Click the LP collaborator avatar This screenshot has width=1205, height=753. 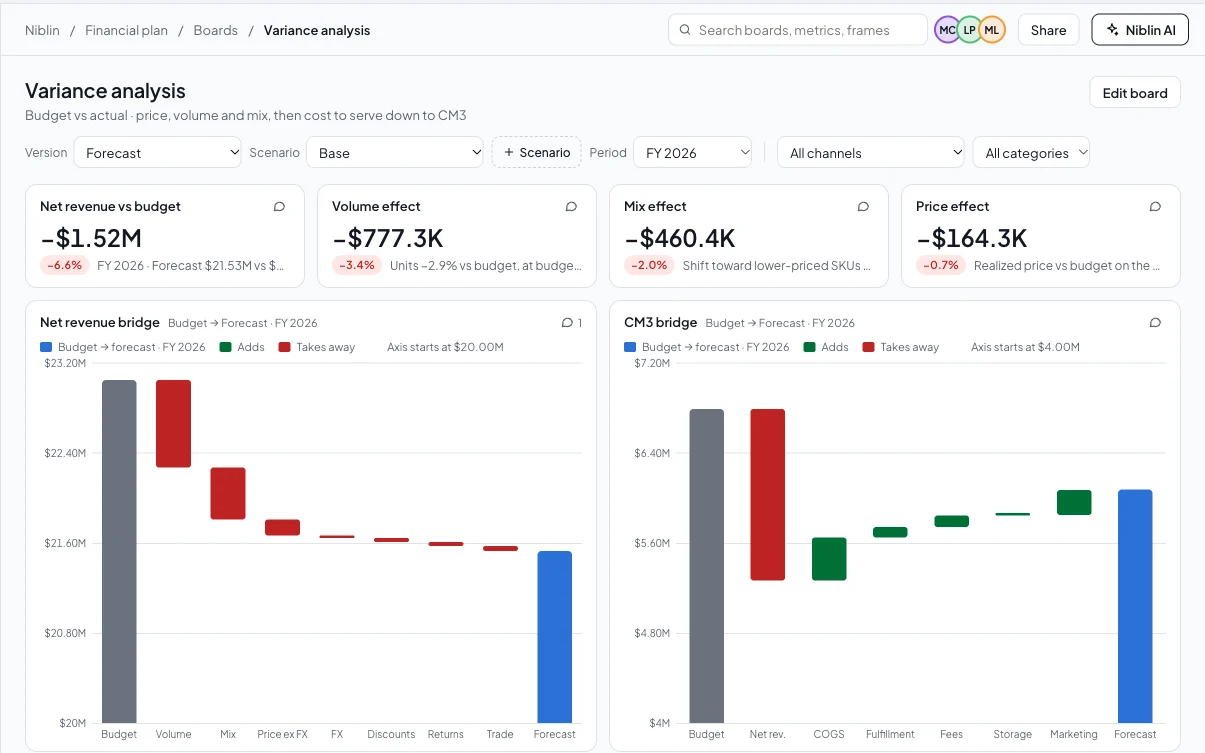point(969,30)
